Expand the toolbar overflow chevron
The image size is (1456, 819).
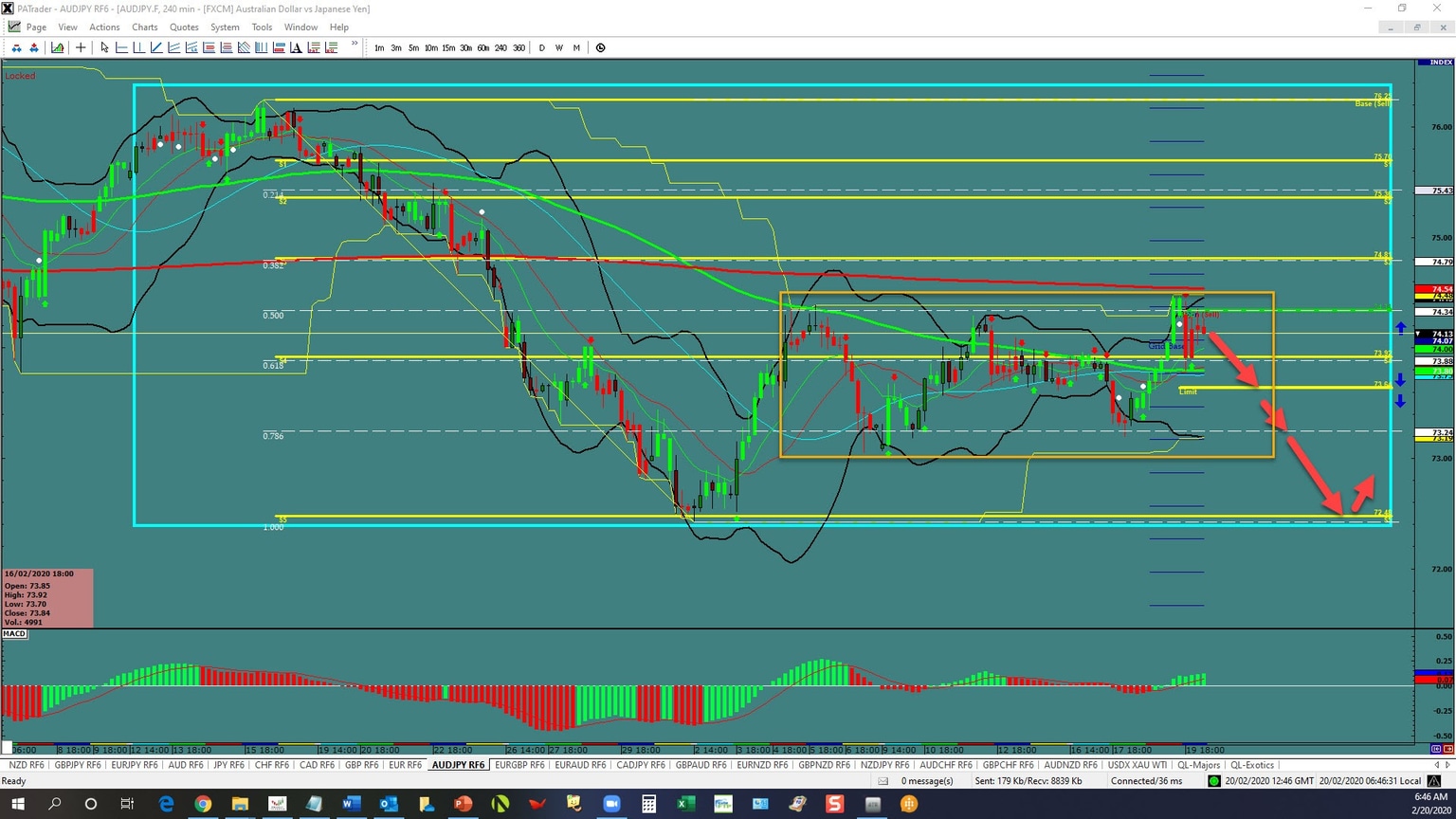tap(354, 44)
